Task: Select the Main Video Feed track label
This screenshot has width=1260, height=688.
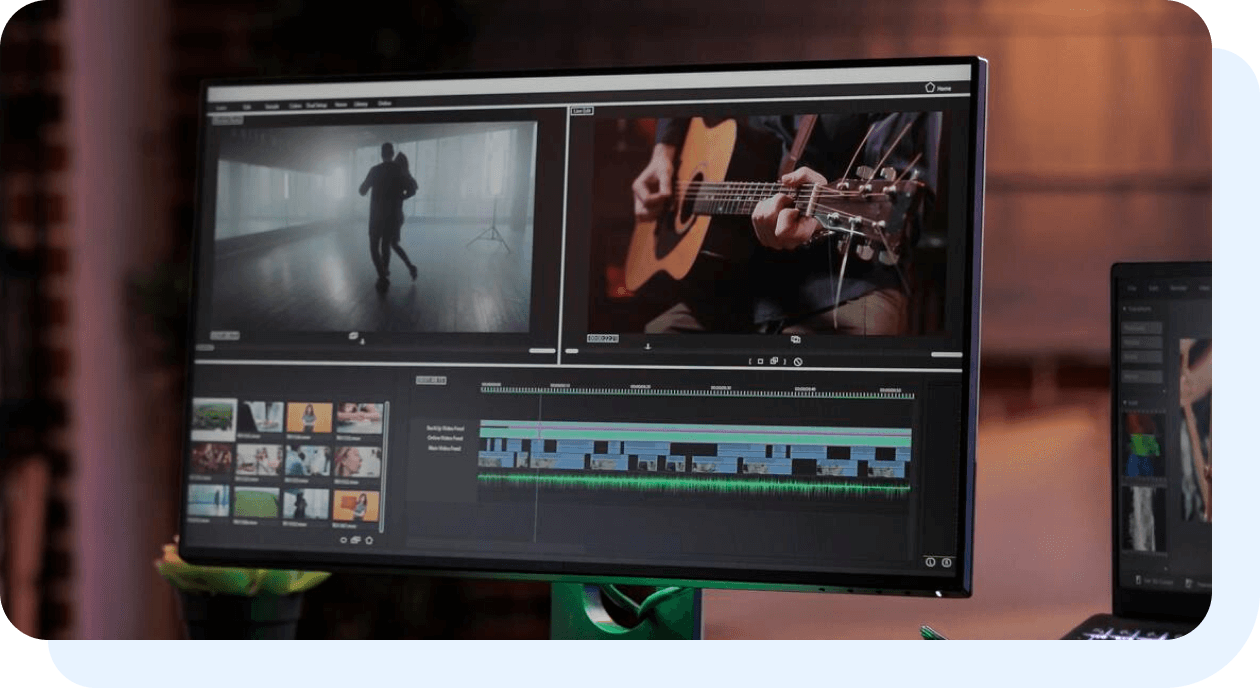Action: point(444,449)
